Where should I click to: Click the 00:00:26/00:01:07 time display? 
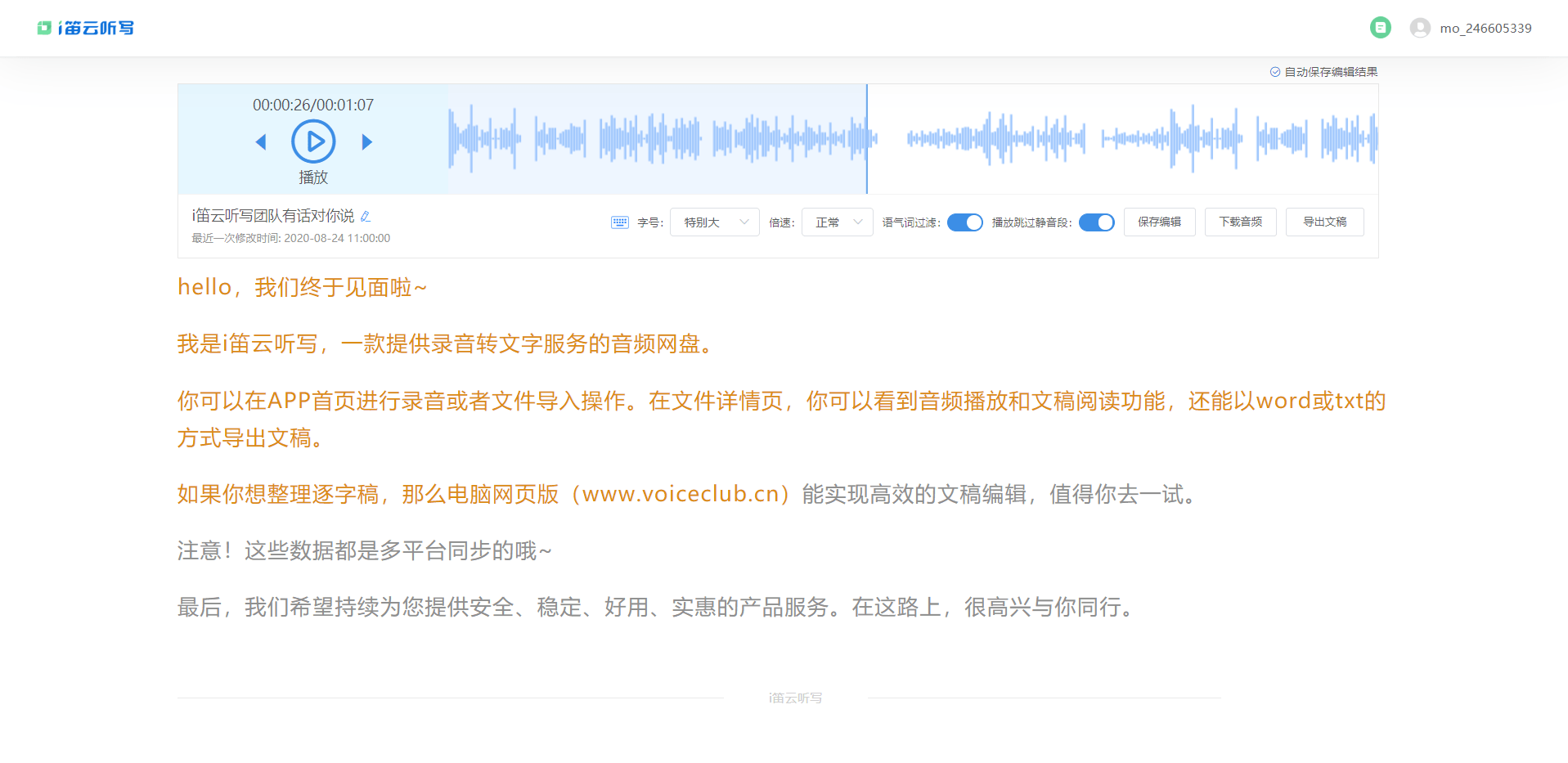pos(313,105)
